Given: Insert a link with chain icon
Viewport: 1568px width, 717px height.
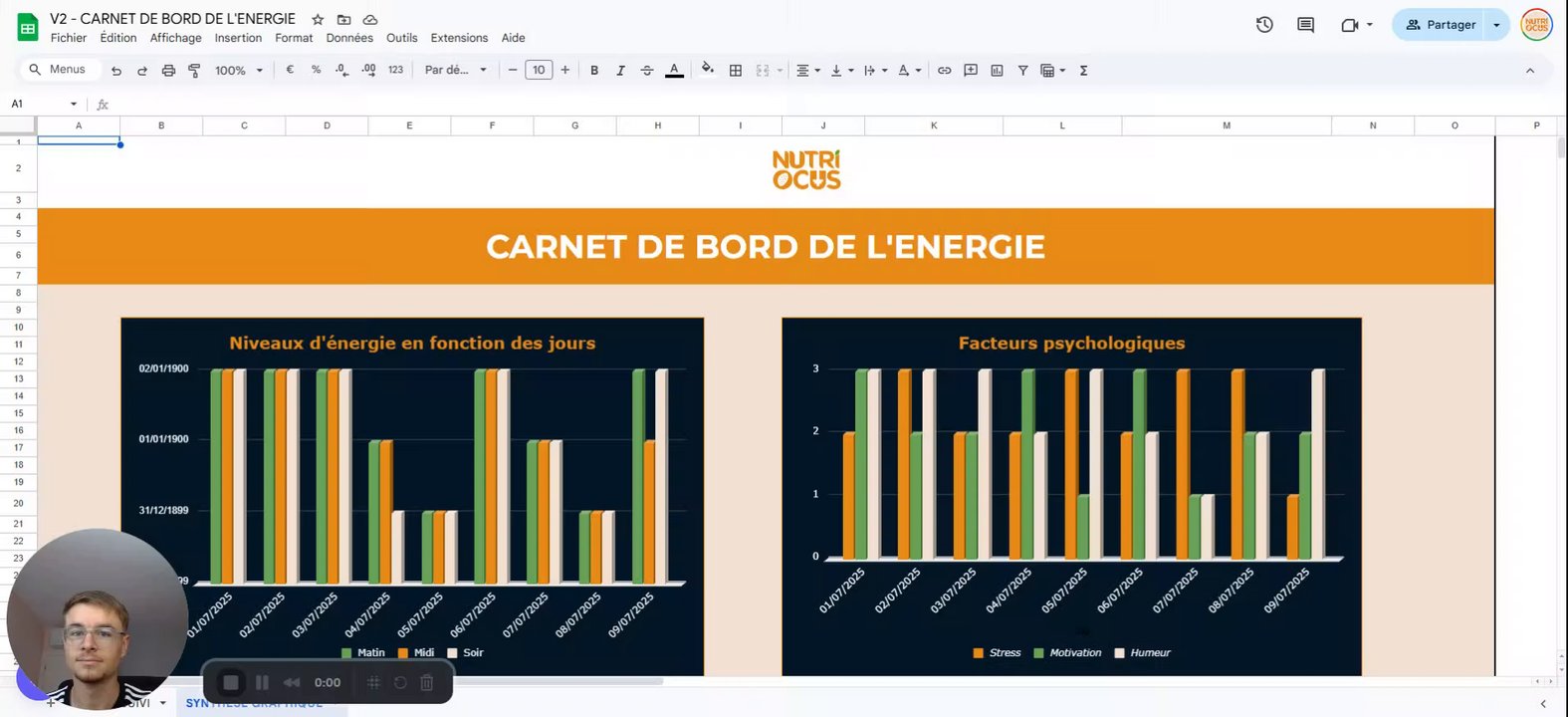Looking at the screenshot, I should pyautogui.click(x=944, y=71).
